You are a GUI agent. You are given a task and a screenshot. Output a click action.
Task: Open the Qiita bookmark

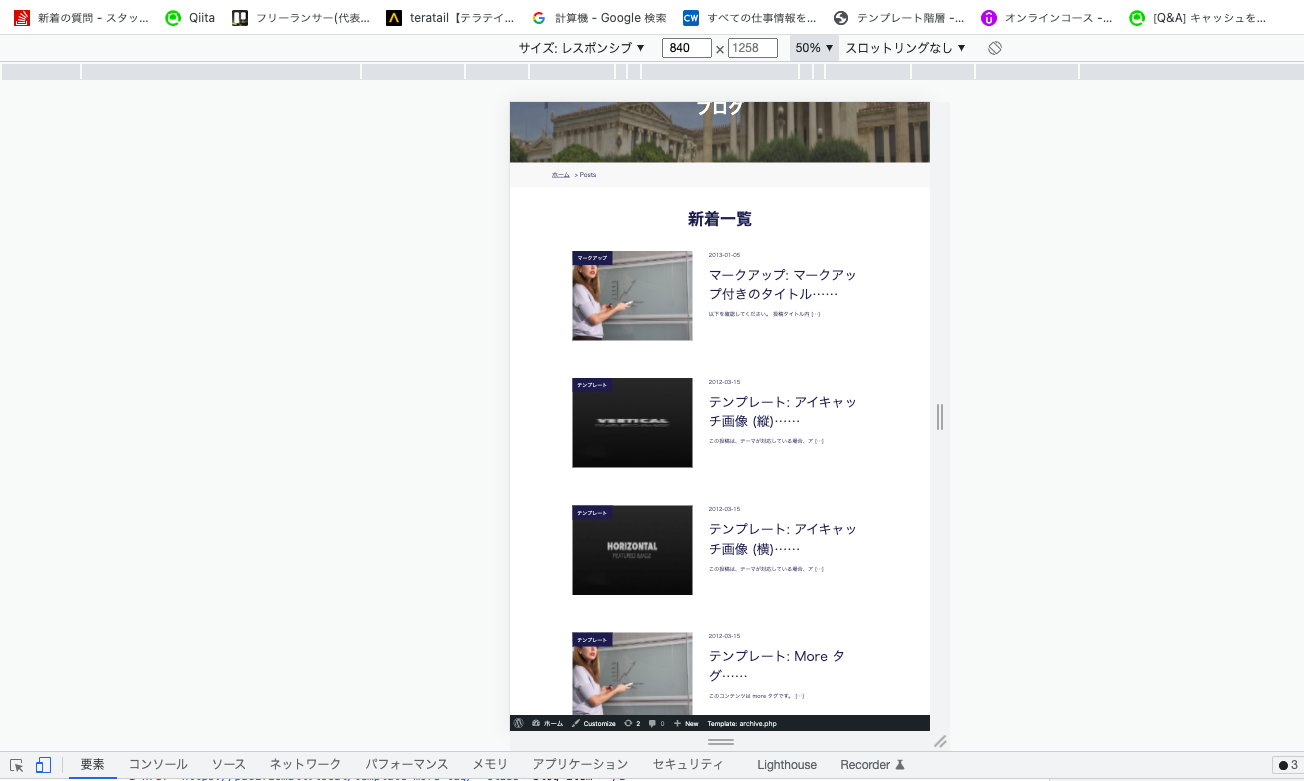click(188, 17)
